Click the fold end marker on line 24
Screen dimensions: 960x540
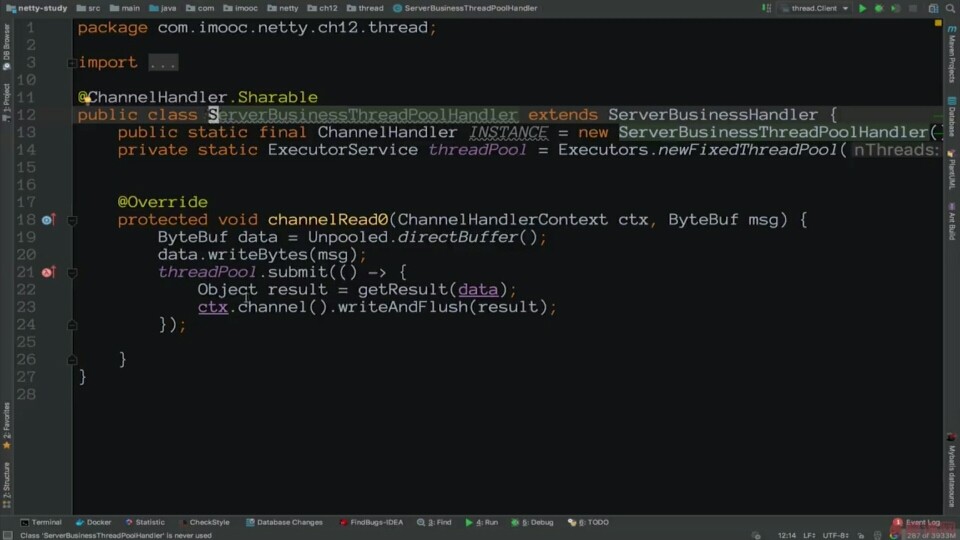pyautogui.click(x=72, y=325)
